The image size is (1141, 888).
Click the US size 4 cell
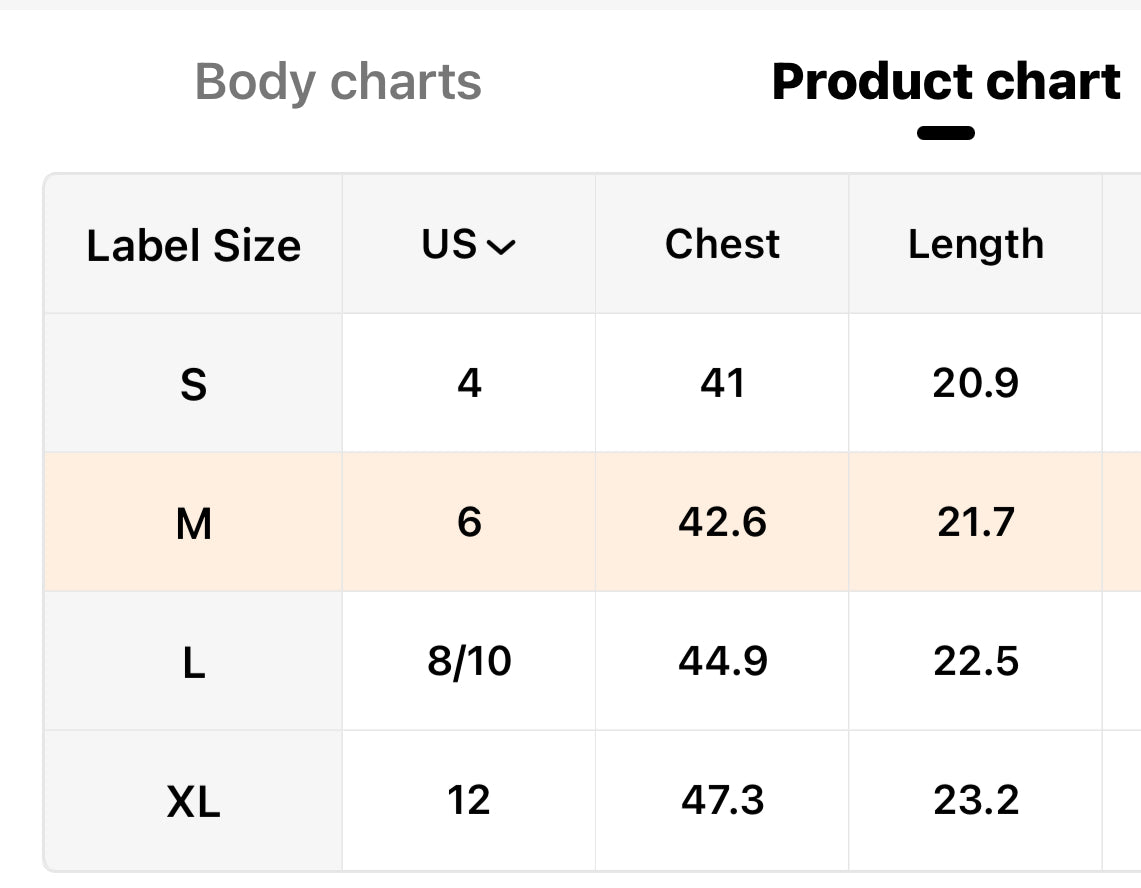click(469, 383)
